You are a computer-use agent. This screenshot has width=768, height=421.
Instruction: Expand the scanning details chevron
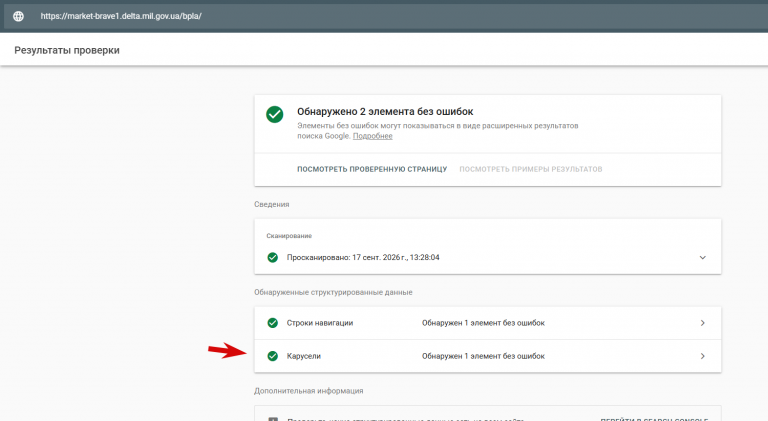tap(702, 257)
